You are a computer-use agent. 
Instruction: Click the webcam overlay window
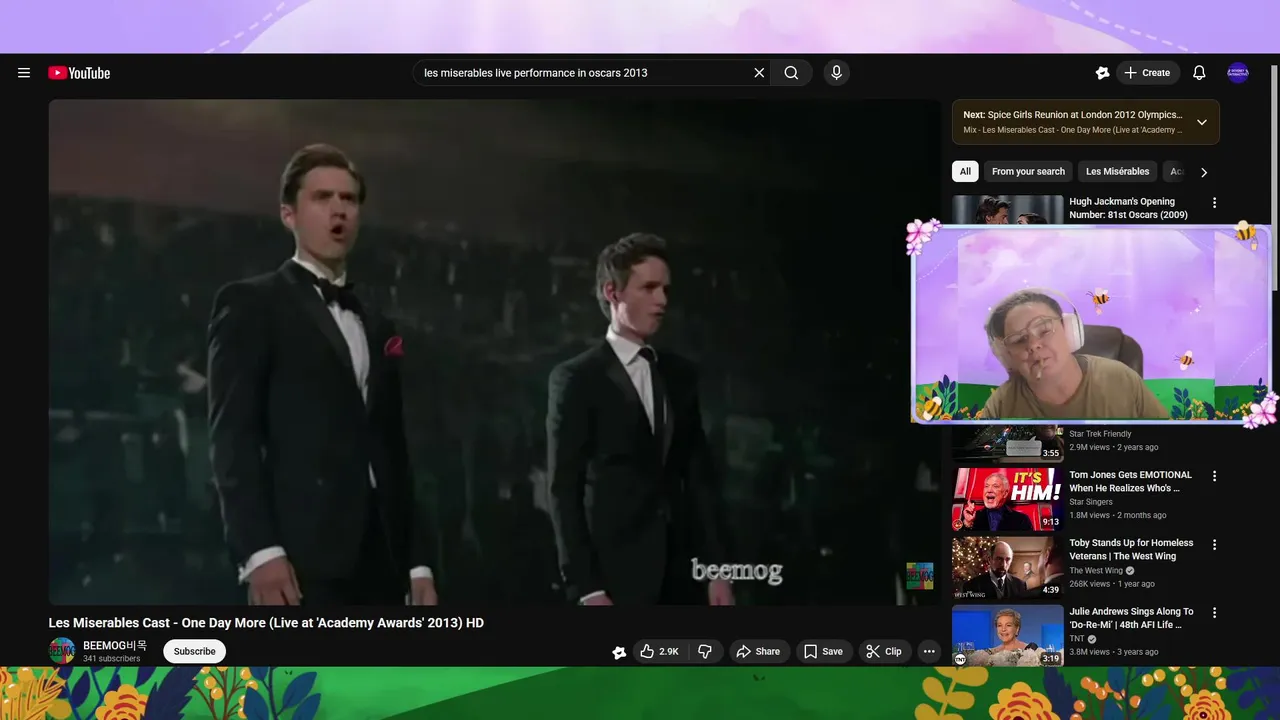click(1091, 324)
